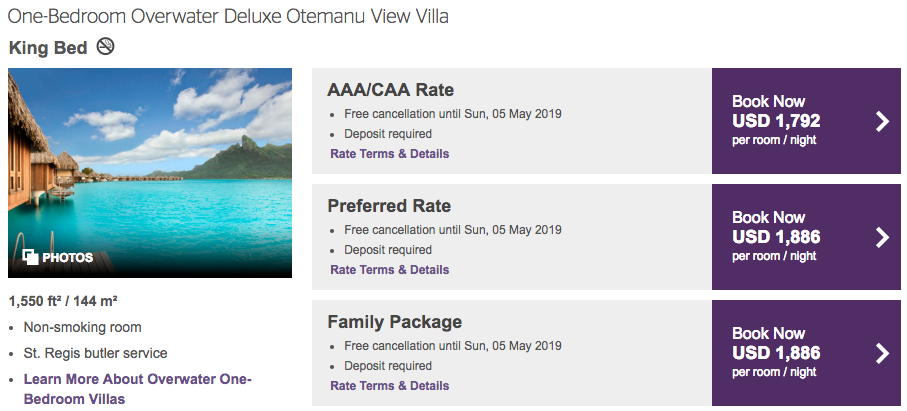The width and height of the screenshot is (907, 411).
Task: Open Rate Terms & Details for Family Package
Action: (x=389, y=386)
